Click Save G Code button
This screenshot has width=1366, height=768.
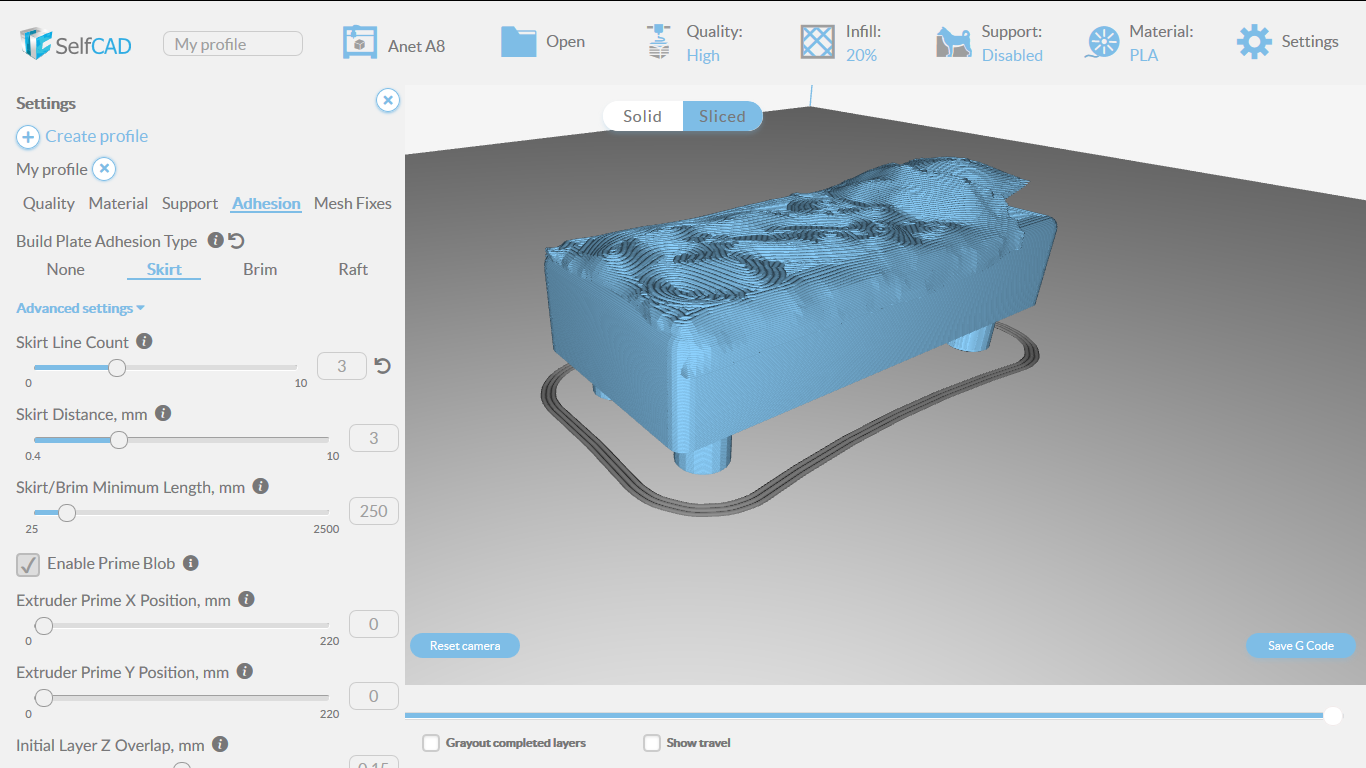click(x=1300, y=646)
